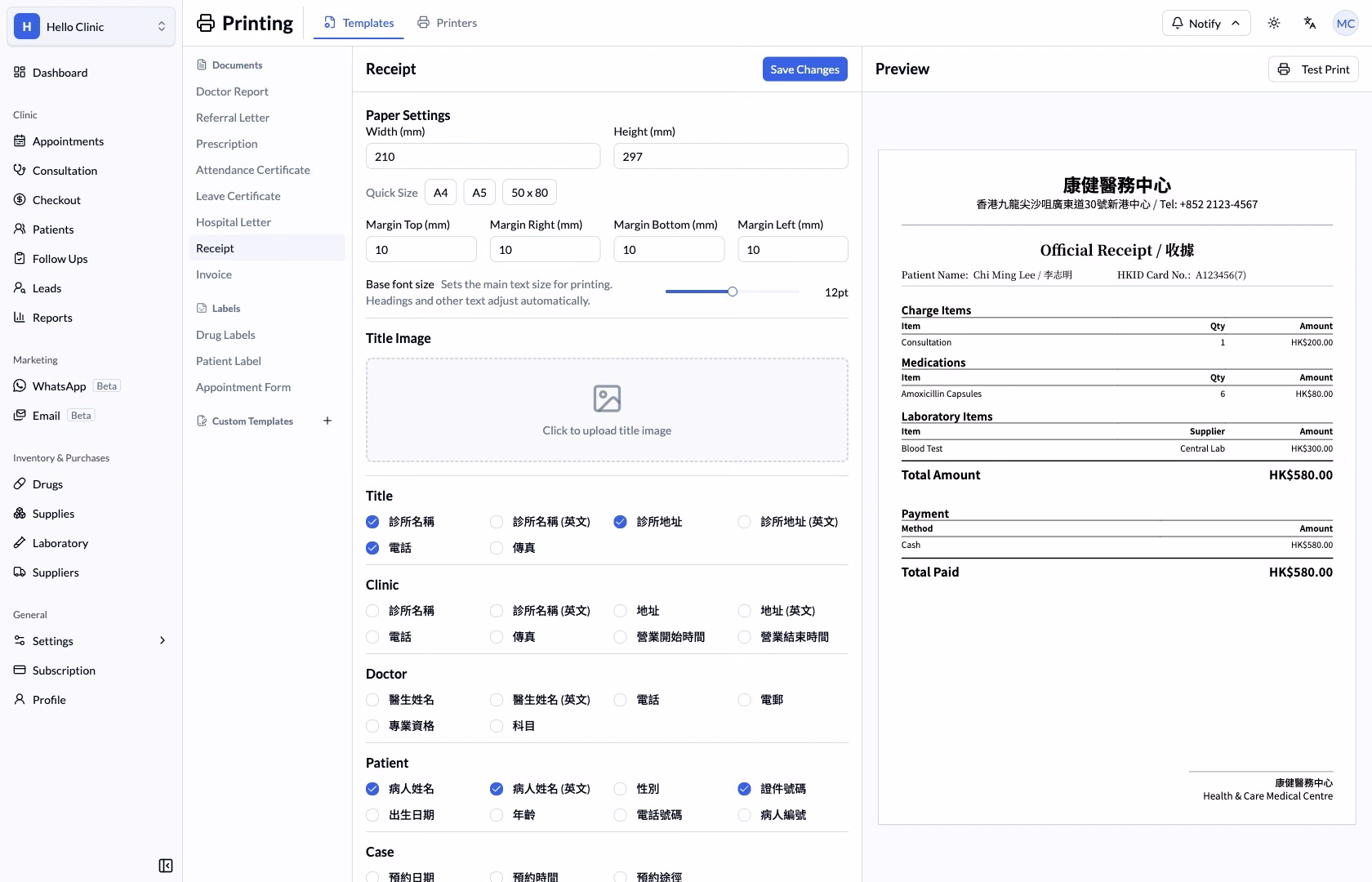Toggle light/dark theme sun icon
The image size is (1372, 882).
coord(1274,23)
